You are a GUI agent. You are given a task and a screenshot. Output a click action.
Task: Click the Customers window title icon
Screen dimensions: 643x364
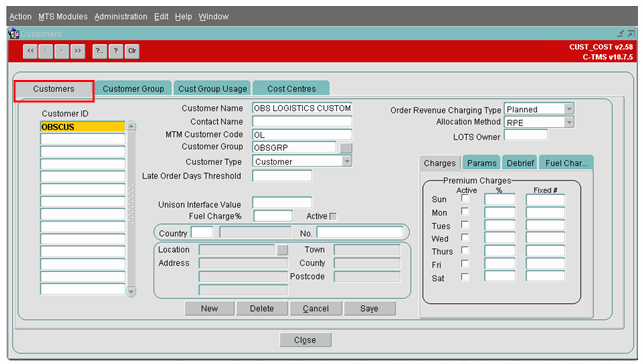click(14, 34)
